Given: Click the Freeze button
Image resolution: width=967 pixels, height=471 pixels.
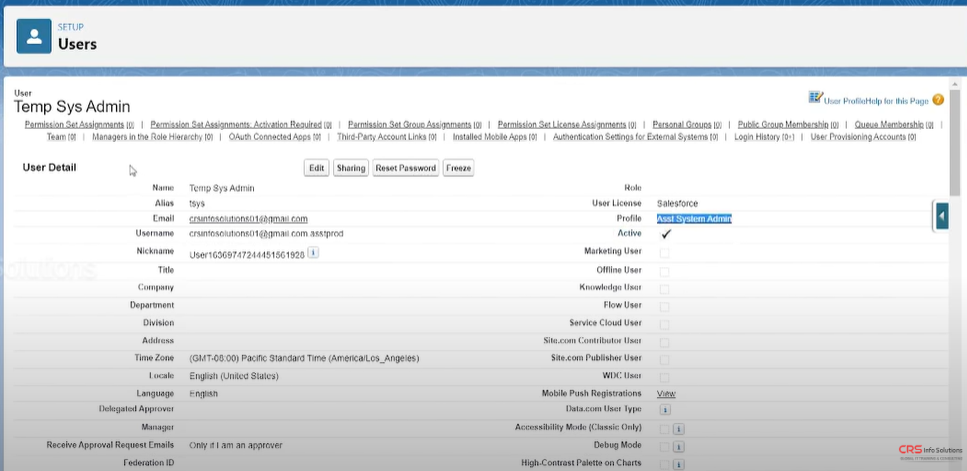Looking at the screenshot, I should (458, 168).
